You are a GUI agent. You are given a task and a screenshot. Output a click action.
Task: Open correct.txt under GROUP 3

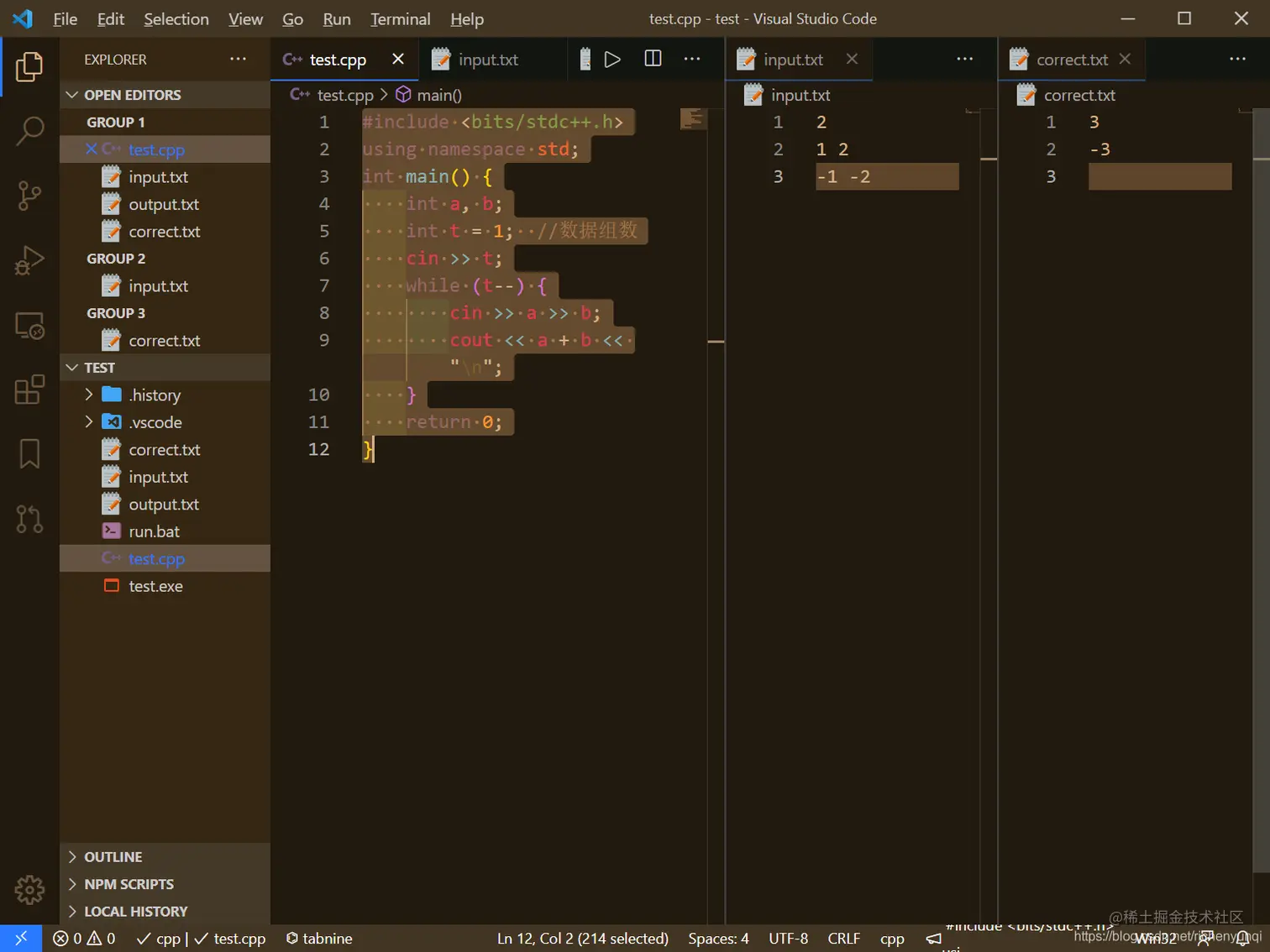click(x=165, y=341)
